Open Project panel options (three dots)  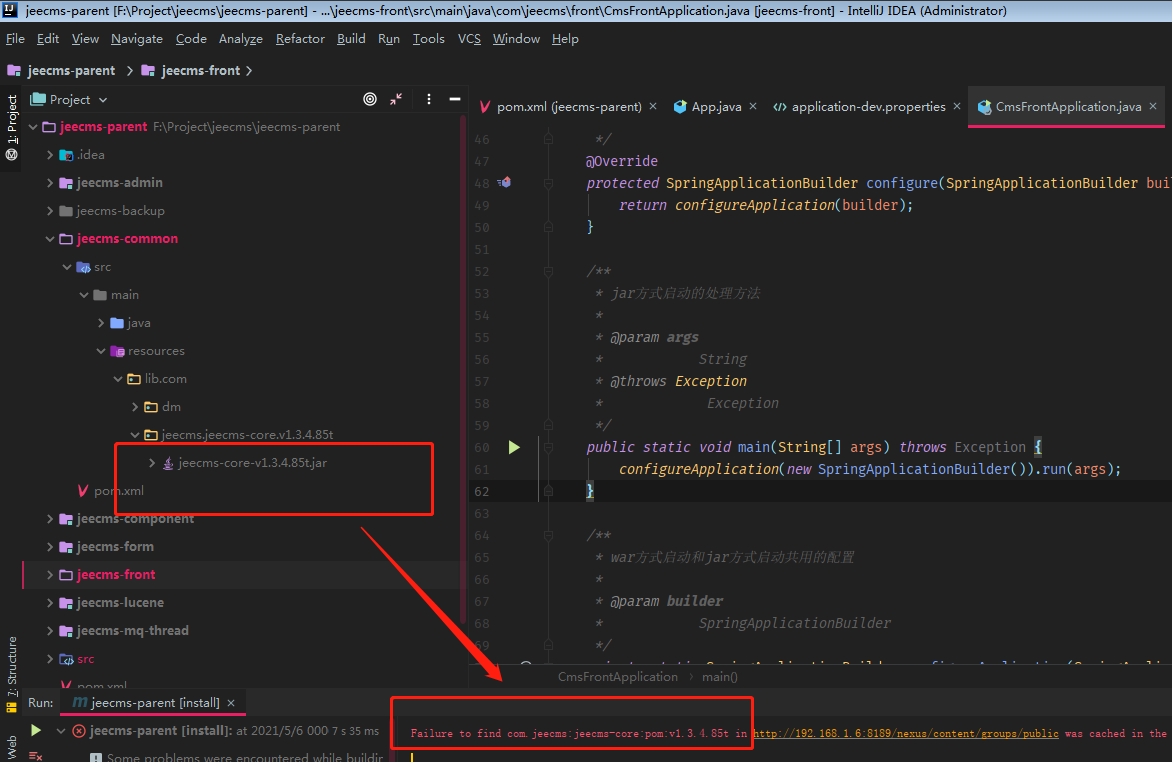[429, 99]
